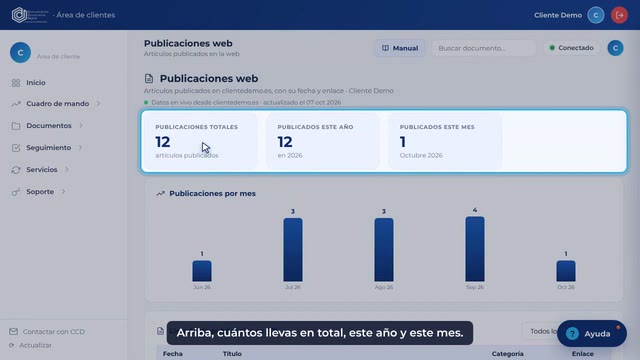Click the Cliente Demo name in top bar
Image resolution: width=640 pixels, height=360 pixels.
coord(558,15)
